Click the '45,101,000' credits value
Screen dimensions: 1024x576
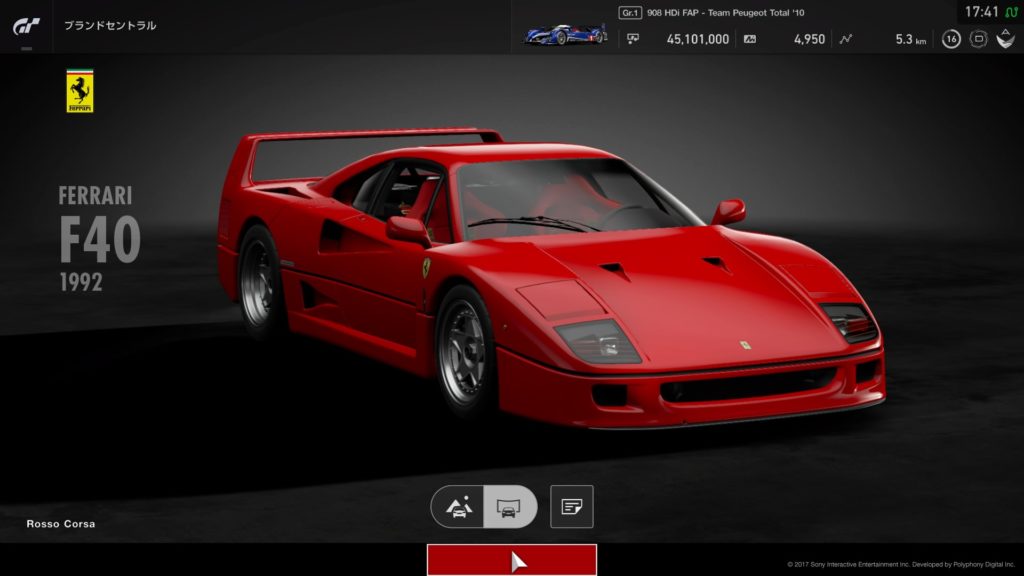click(697, 39)
